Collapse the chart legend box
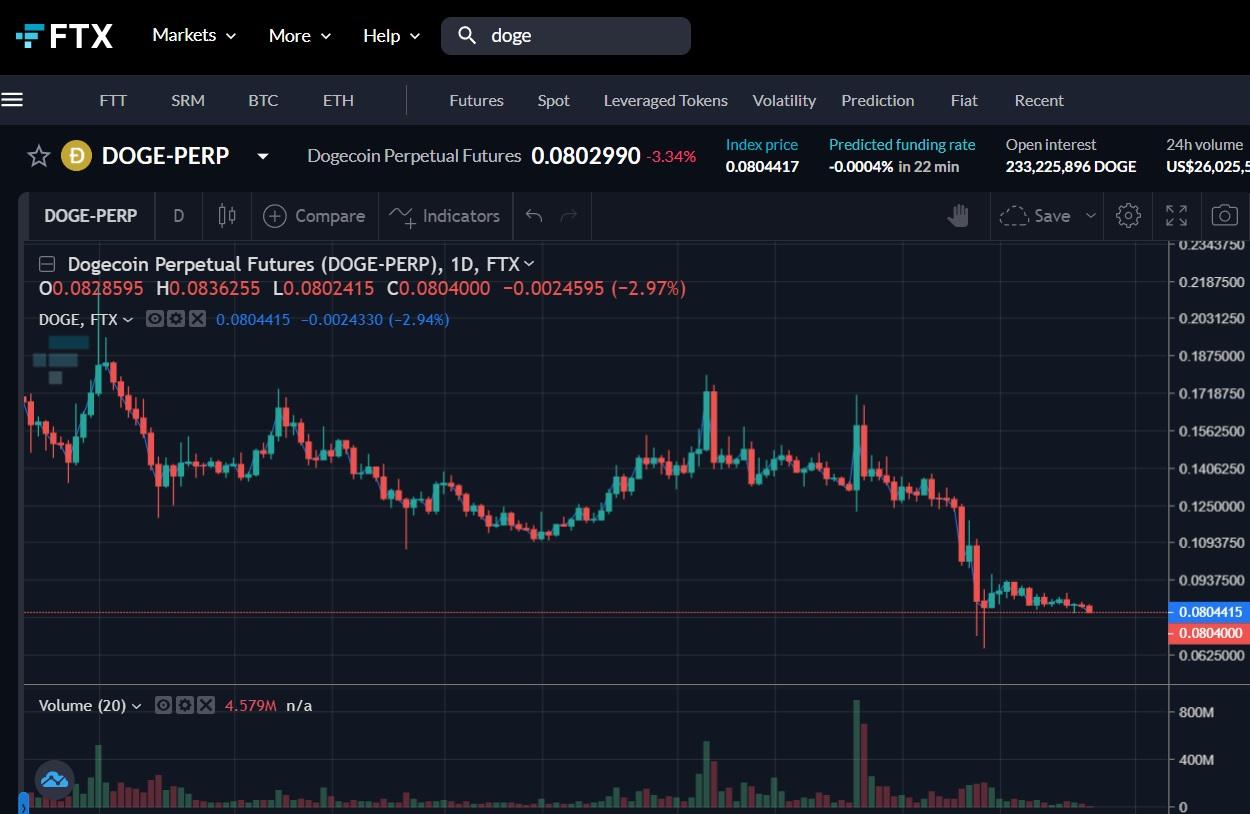This screenshot has width=1250, height=814. tap(47, 264)
